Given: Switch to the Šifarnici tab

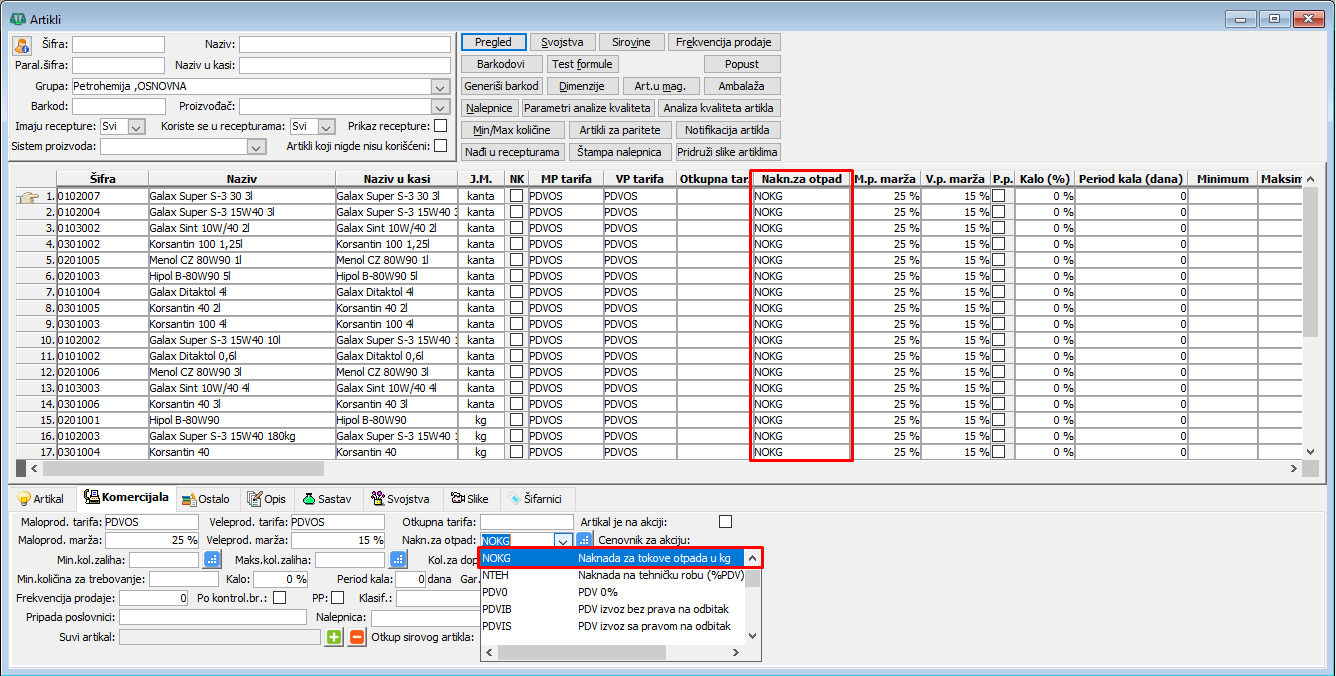Looking at the screenshot, I should [536, 499].
